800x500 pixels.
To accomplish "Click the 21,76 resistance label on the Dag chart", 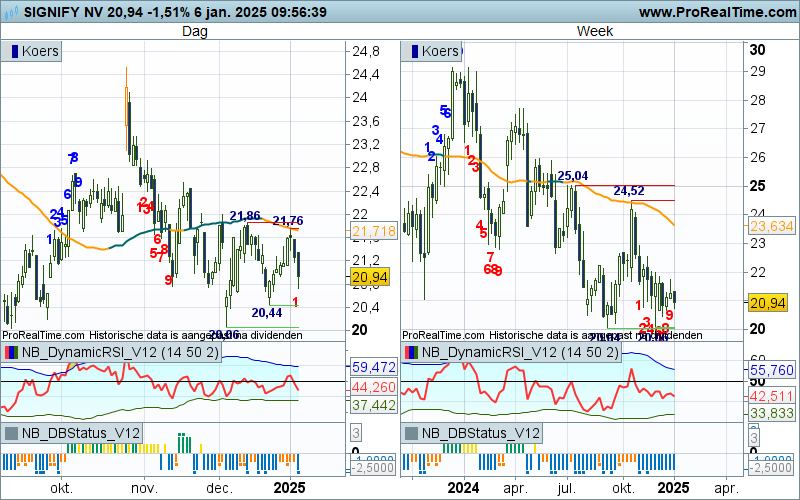I will pyautogui.click(x=288, y=221).
